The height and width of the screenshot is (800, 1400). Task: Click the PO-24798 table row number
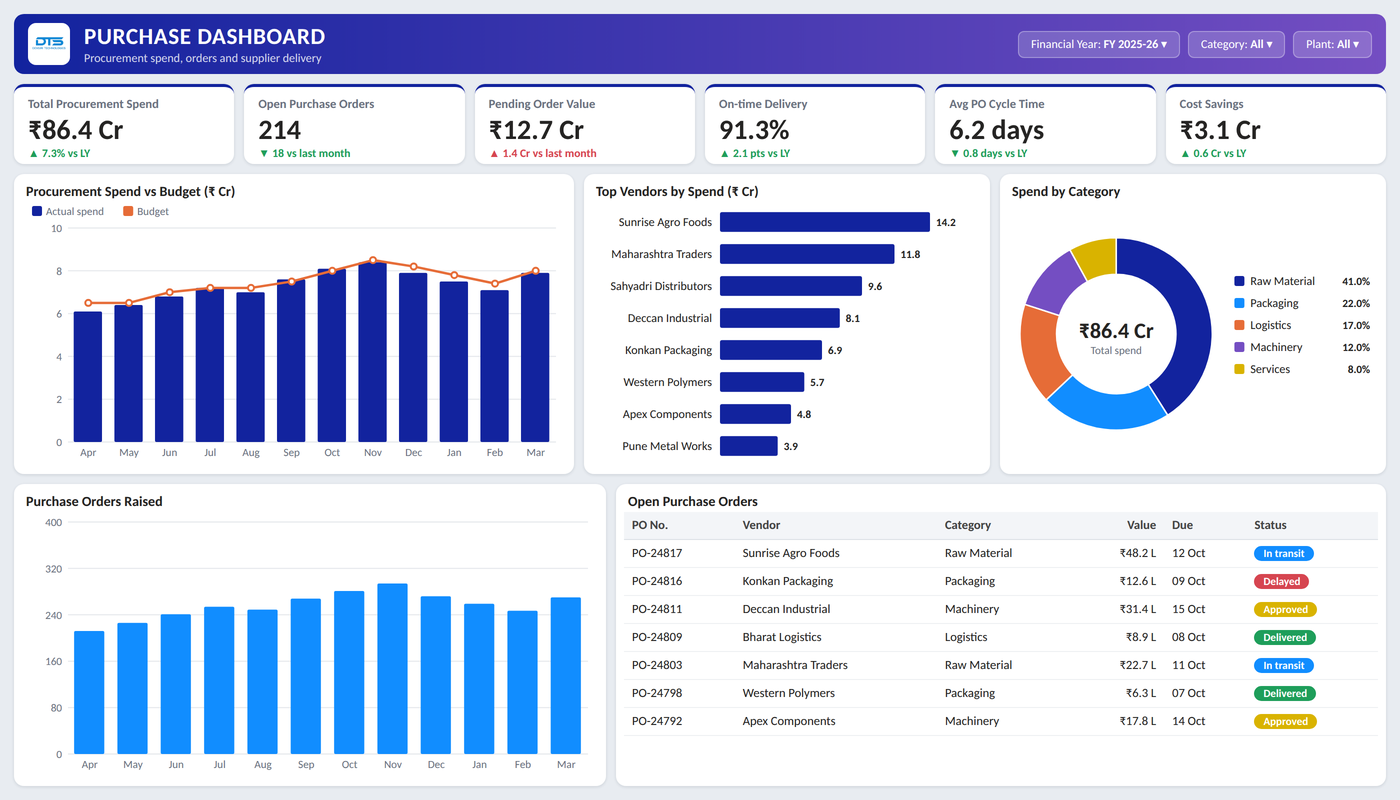coord(657,693)
